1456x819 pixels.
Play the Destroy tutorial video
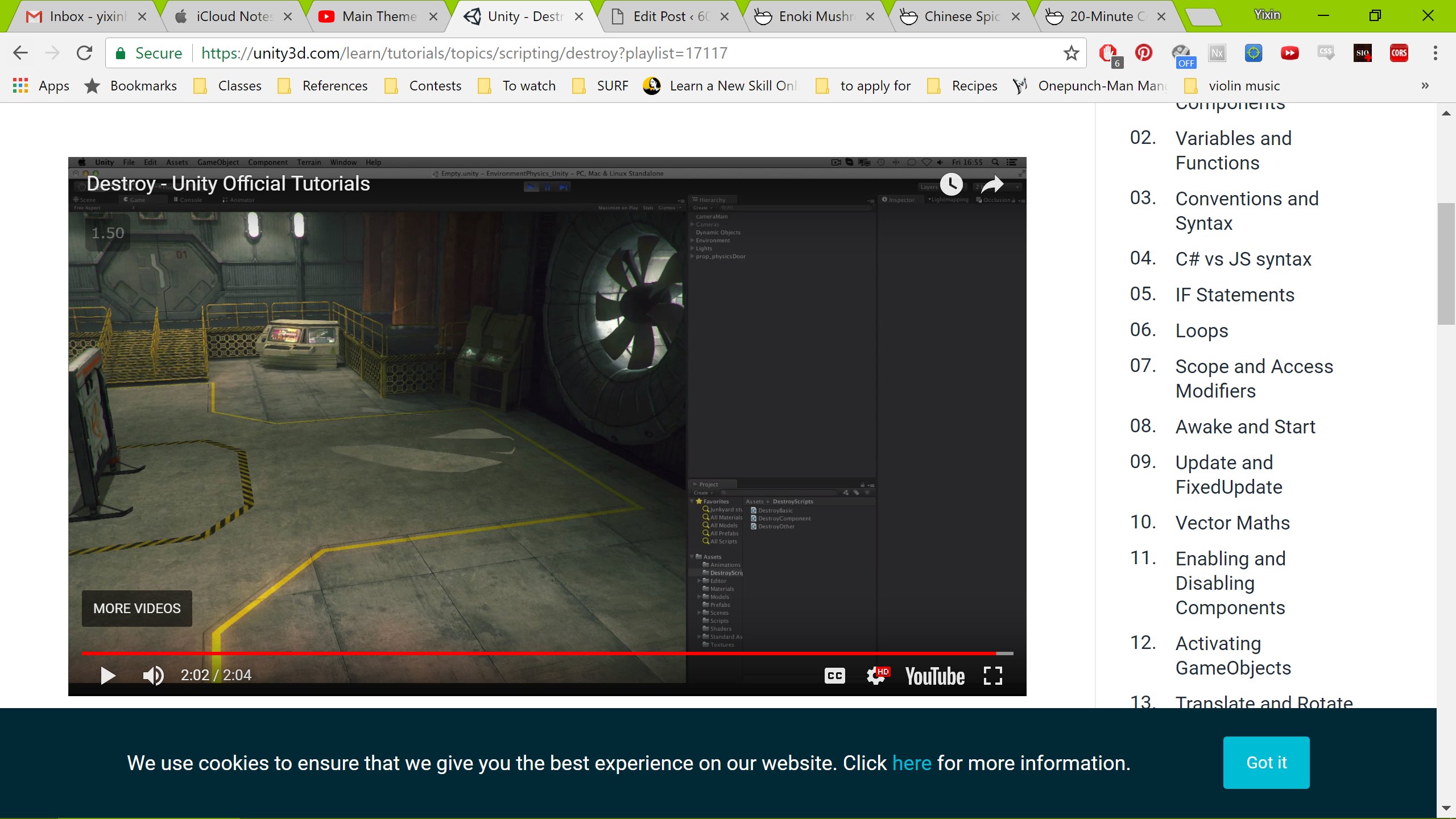click(x=107, y=675)
